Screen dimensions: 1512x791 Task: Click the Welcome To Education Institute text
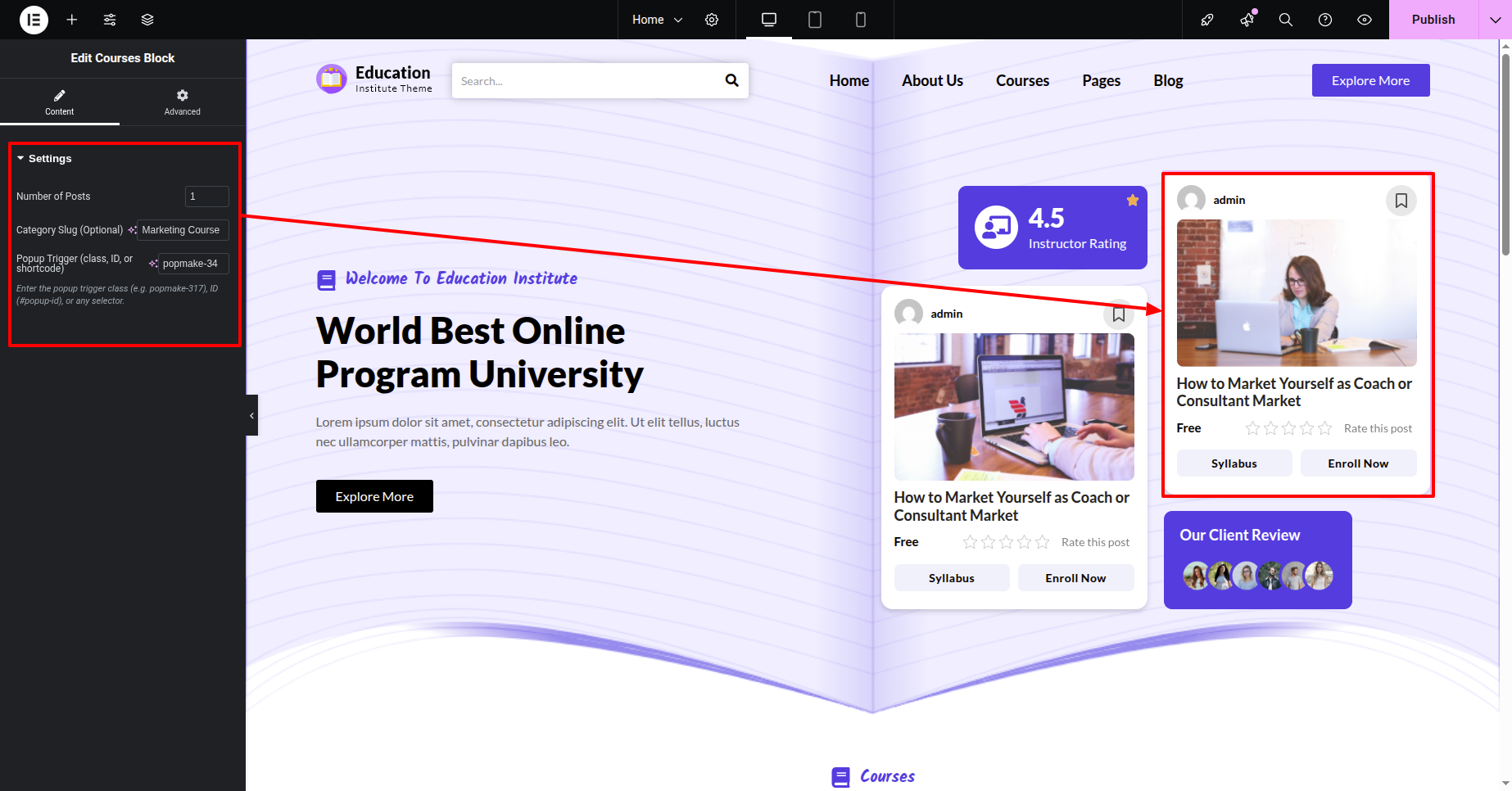(461, 278)
